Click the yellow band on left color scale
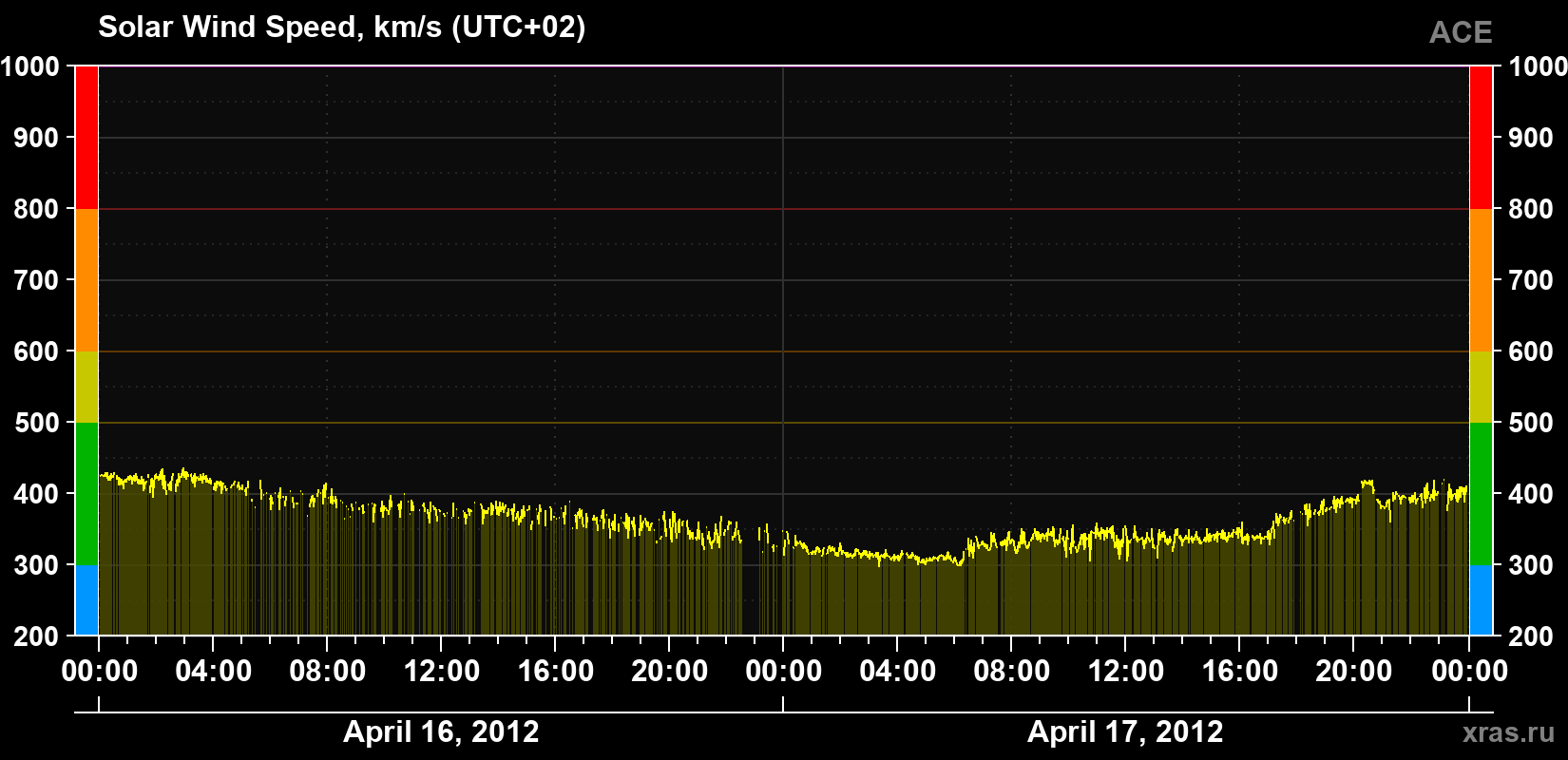Viewport: 1568px width, 760px height. [86, 387]
